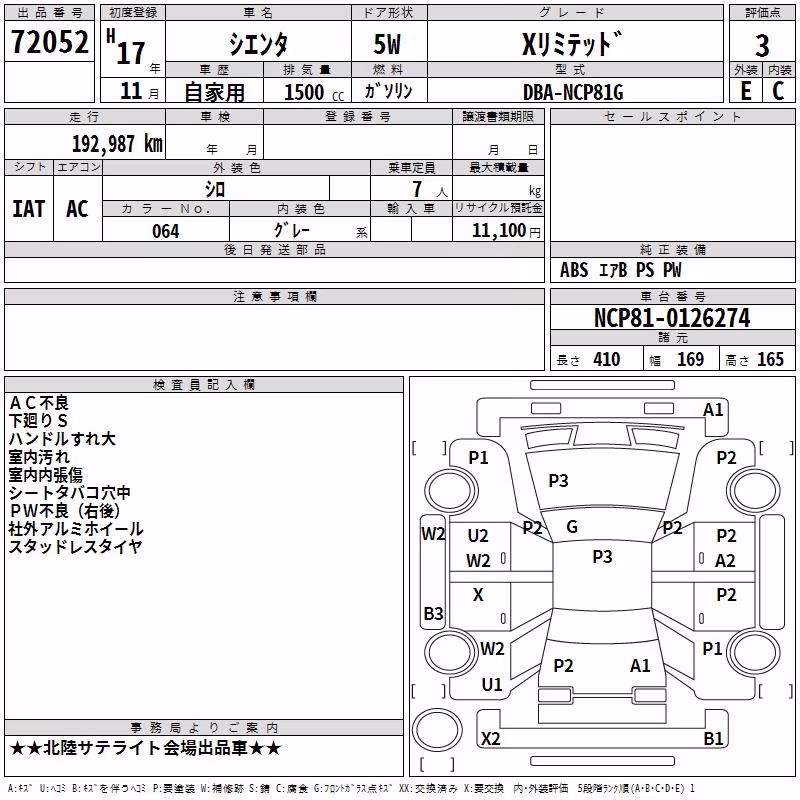The height and width of the screenshot is (800, 800).
Task: Click mileage 192,987 km
Action: tap(117, 144)
